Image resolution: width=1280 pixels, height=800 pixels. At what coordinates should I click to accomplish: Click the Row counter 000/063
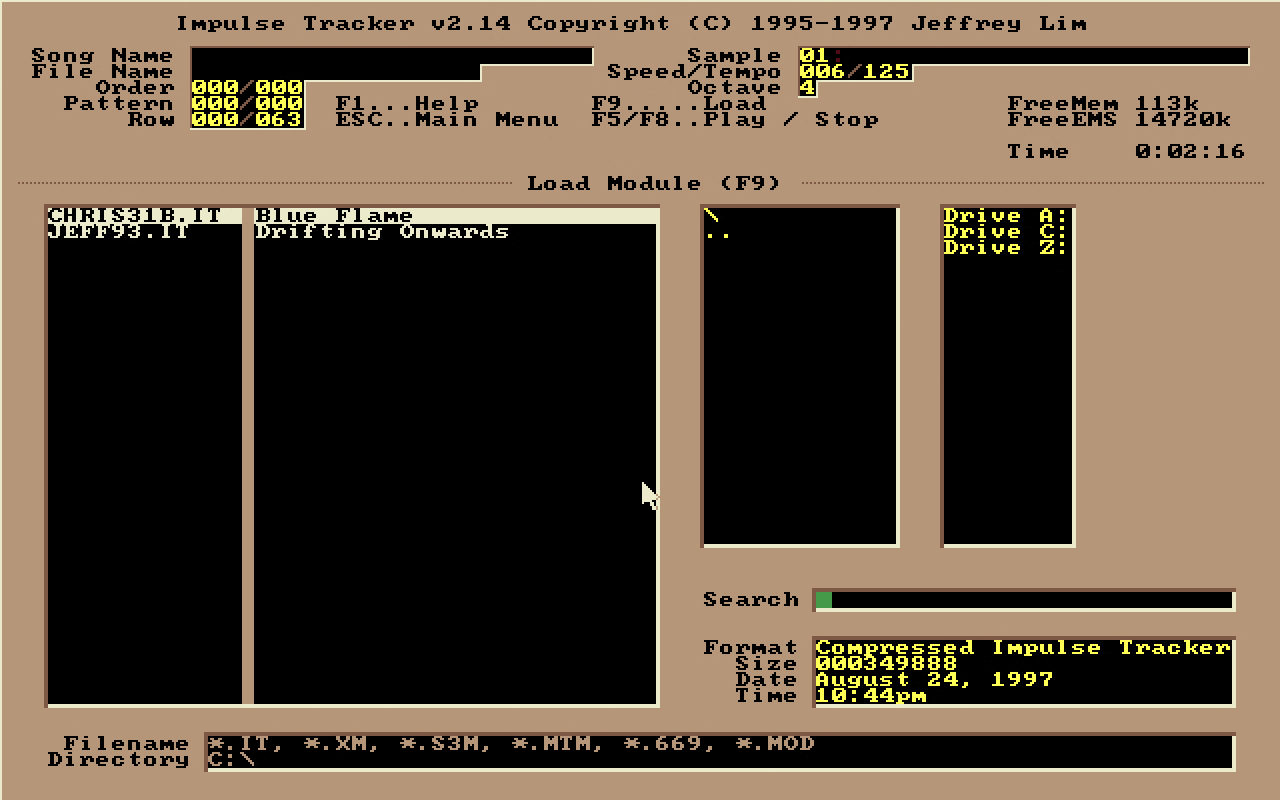point(248,120)
